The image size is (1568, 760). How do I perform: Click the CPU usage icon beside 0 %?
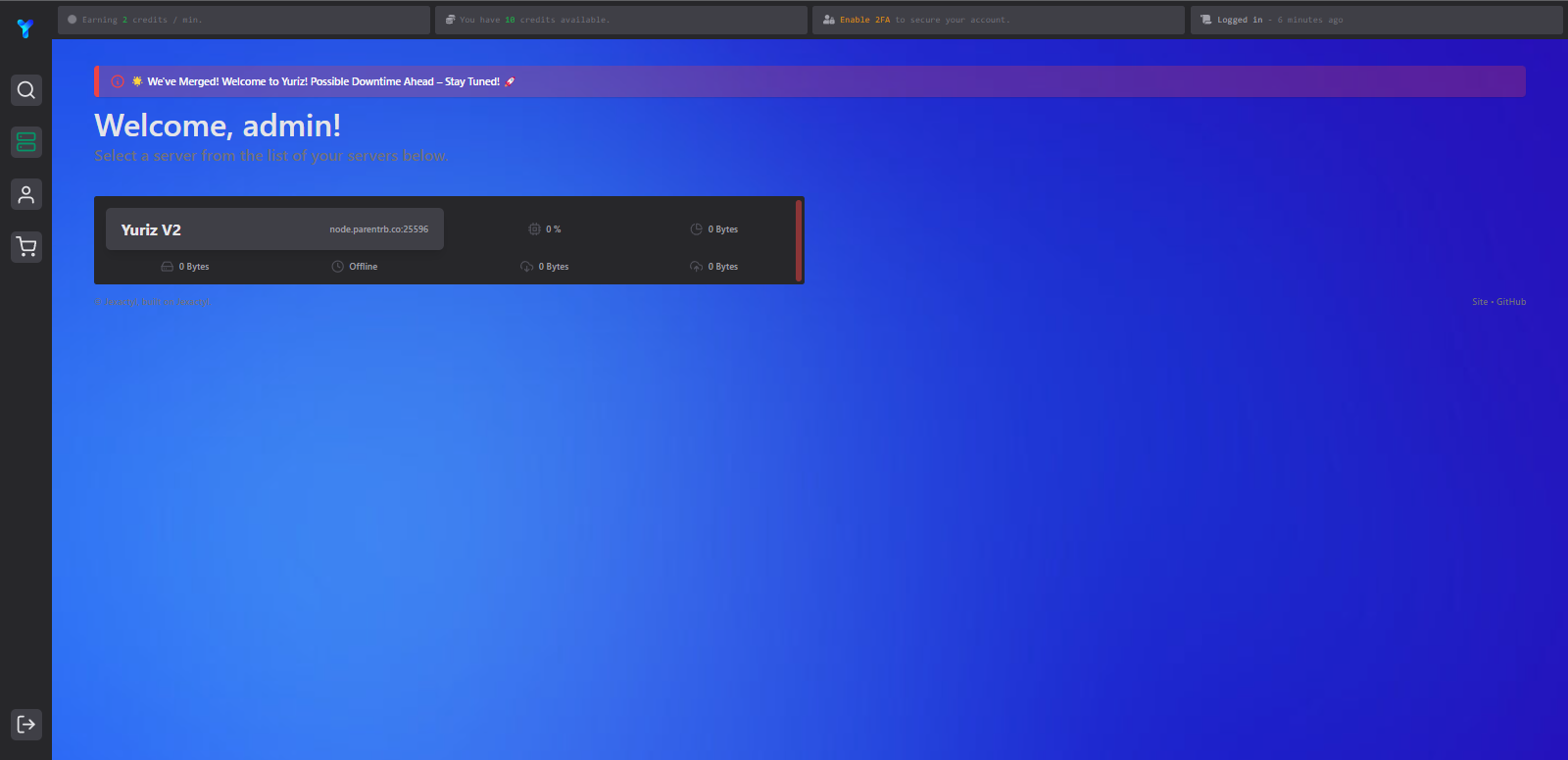coord(534,229)
